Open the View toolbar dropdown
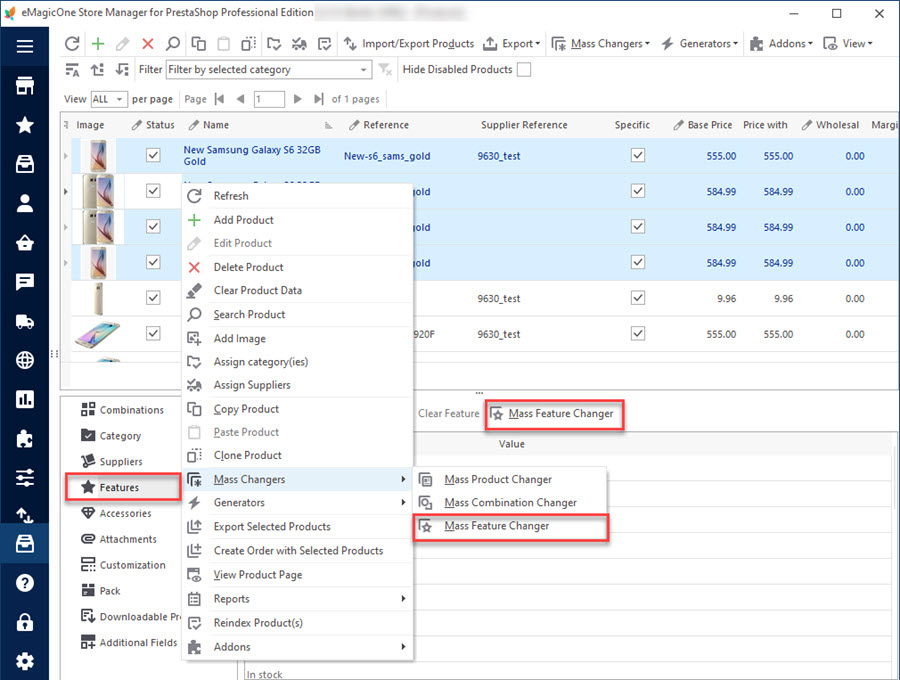Image resolution: width=900 pixels, height=680 pixels. click(848, 44)
